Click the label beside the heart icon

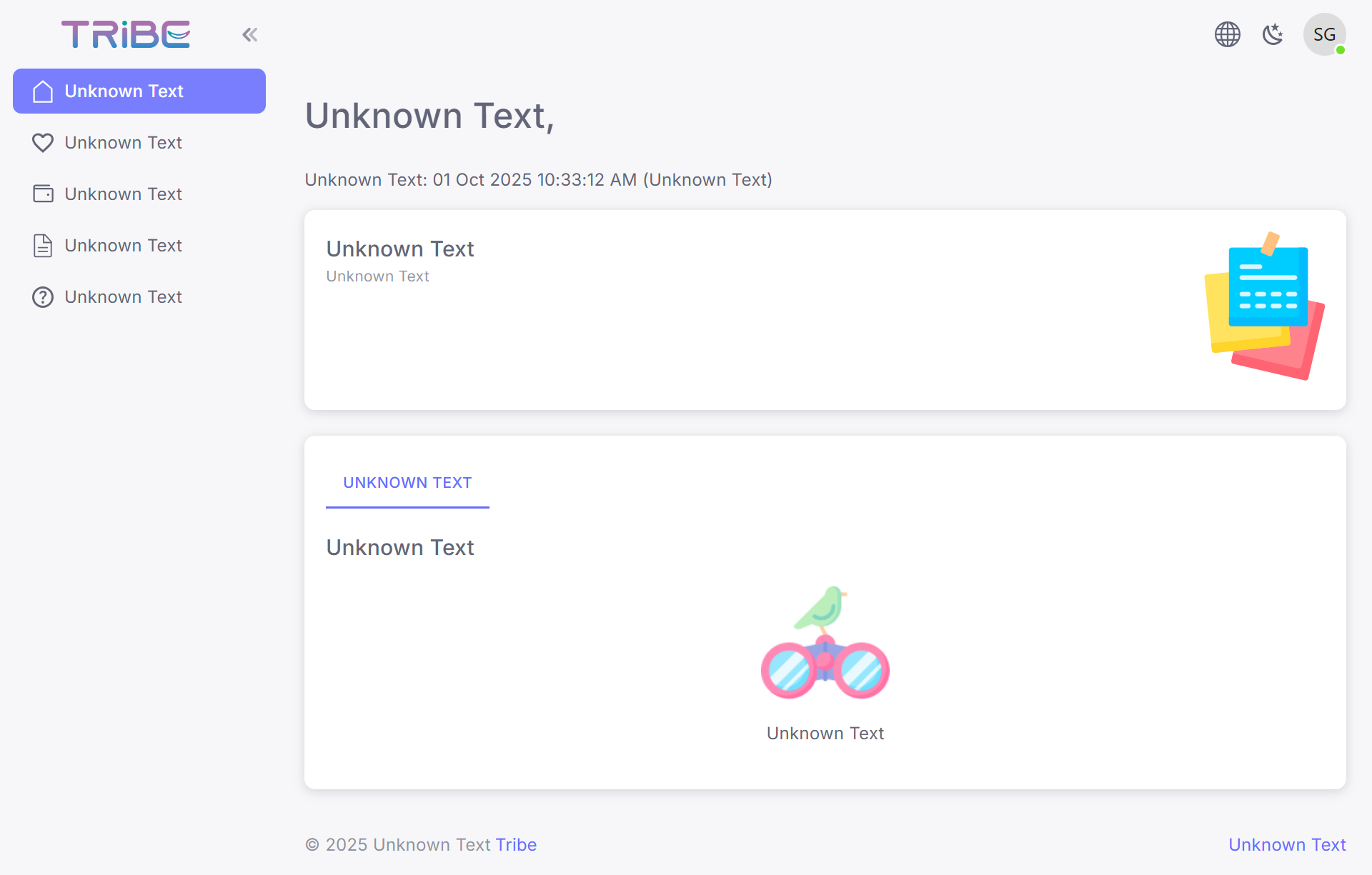123,143
